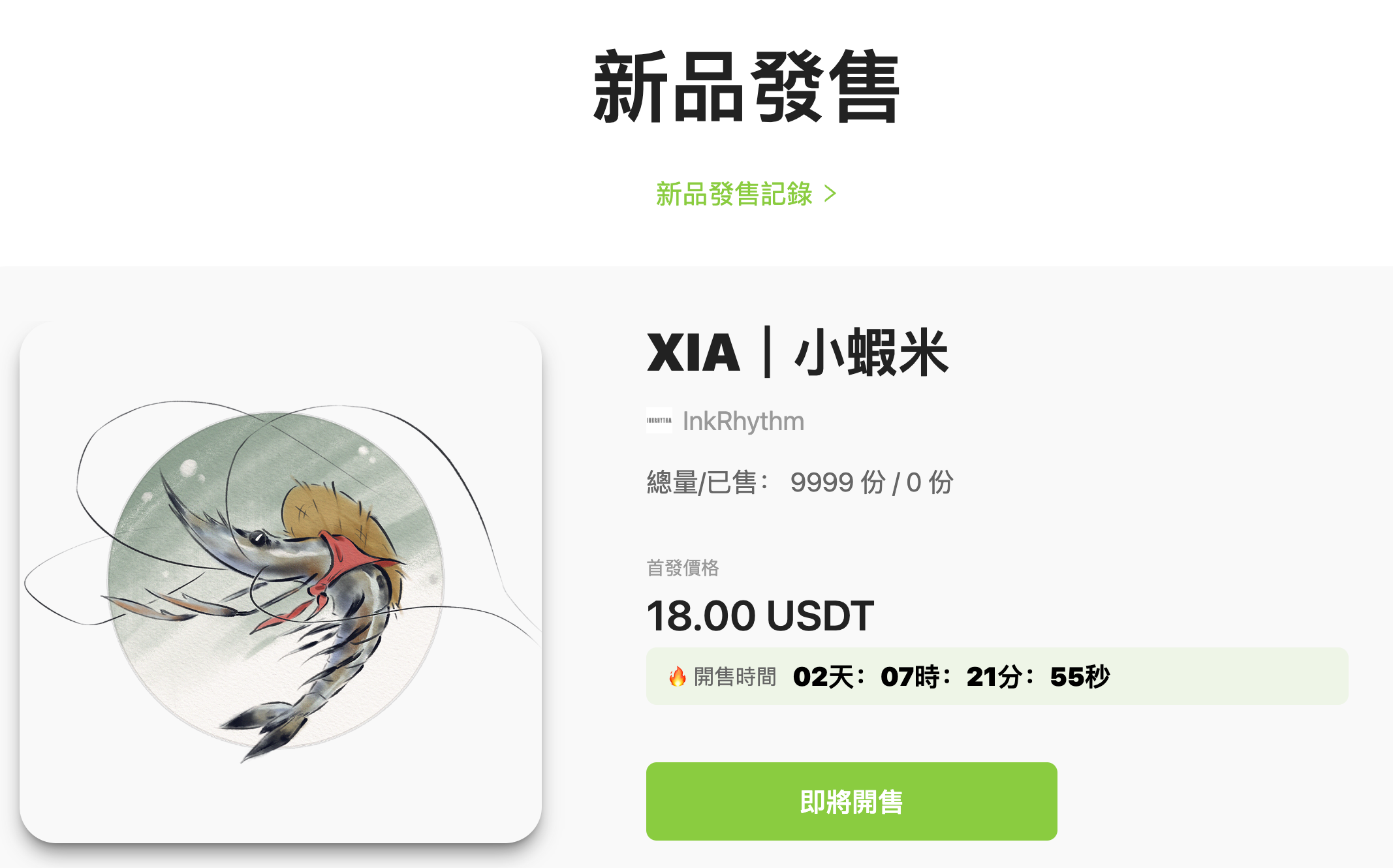Click the InkRhythm creator logo icon
1393x868 pixels.
click(x=659, y=421)
